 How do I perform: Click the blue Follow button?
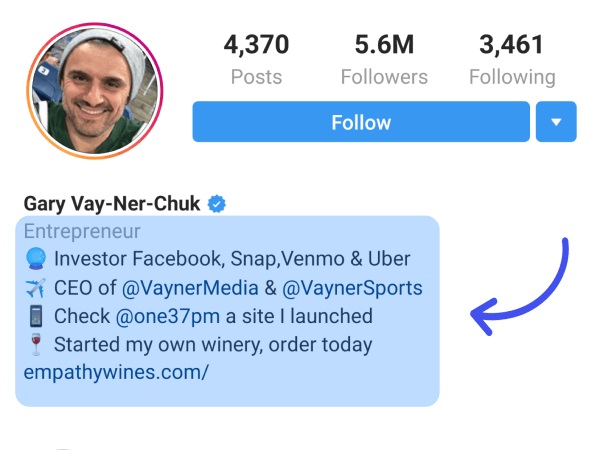pos(361,122)
